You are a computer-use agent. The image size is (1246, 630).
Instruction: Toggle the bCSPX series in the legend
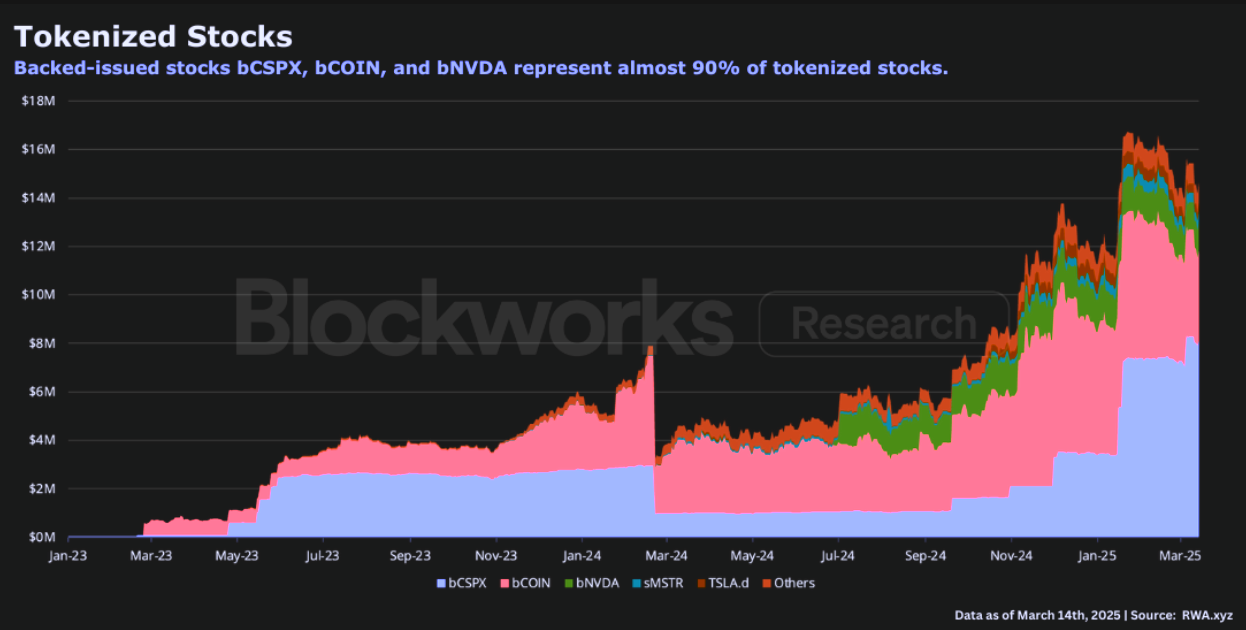(x=461, y=583)
